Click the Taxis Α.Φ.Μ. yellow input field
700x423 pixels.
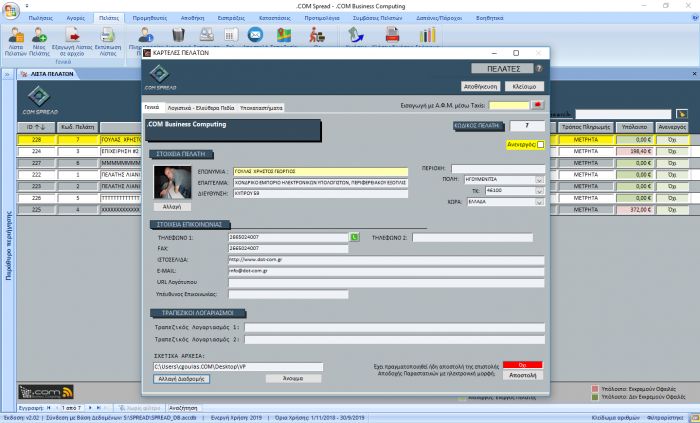tap(509, 106)
